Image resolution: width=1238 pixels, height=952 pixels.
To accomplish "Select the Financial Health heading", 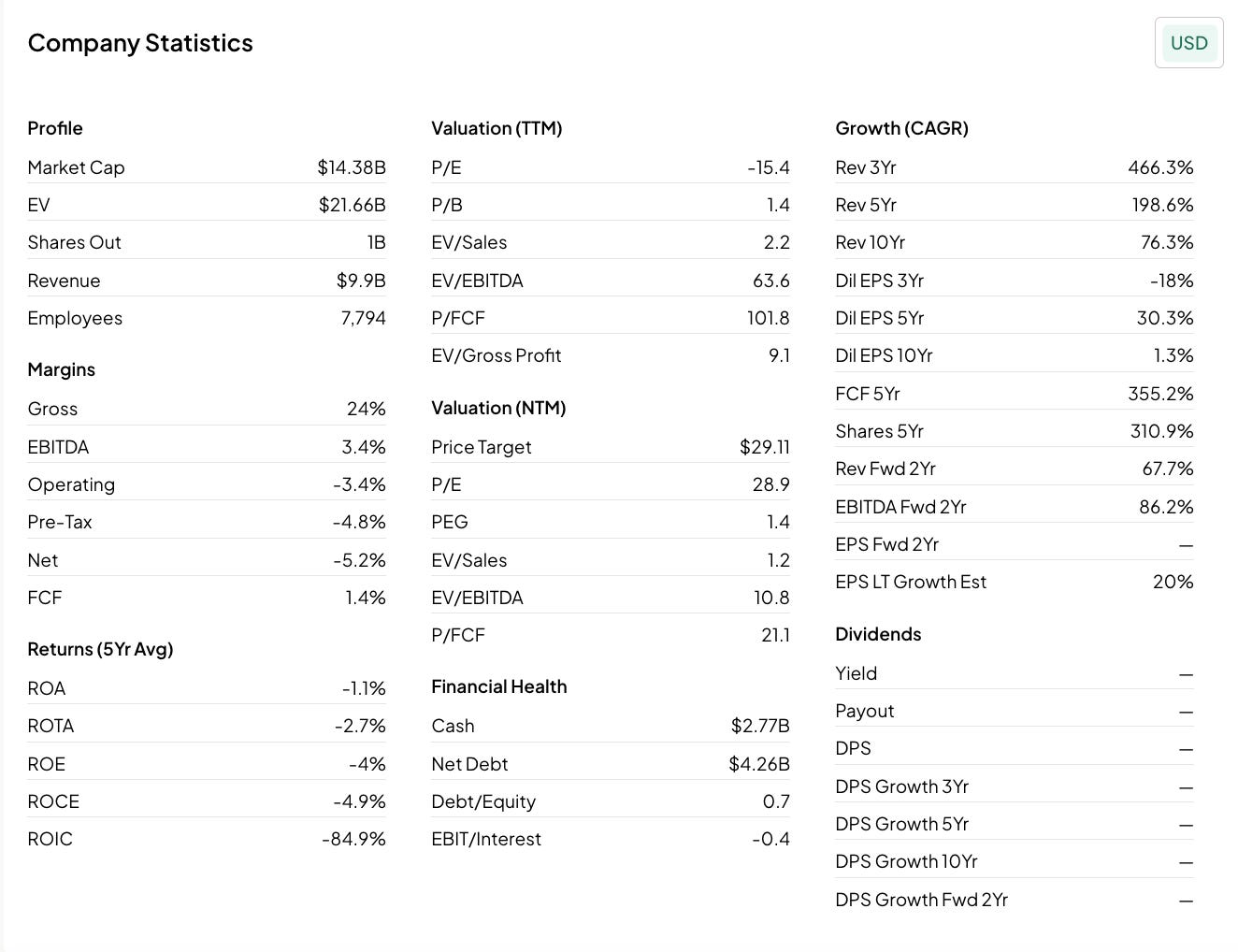I will click(499, 686).
